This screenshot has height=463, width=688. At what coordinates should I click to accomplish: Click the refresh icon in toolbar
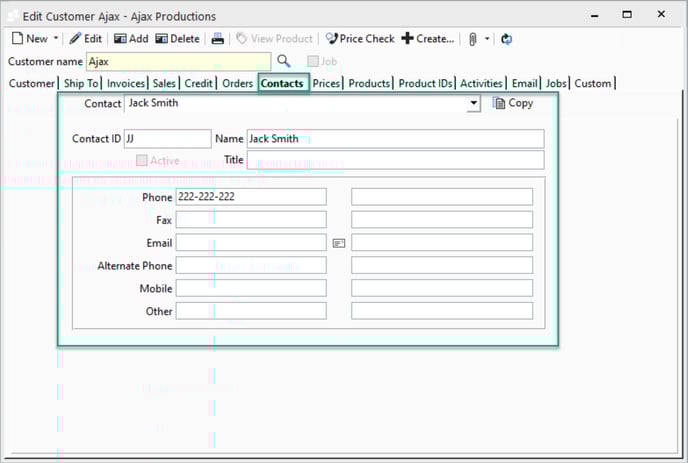click(x=506, y=39)
